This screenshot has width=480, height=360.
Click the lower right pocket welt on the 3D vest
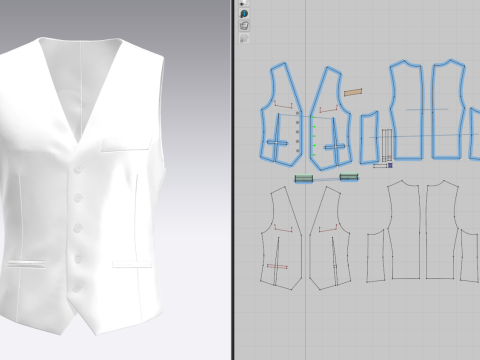(132, 264)
